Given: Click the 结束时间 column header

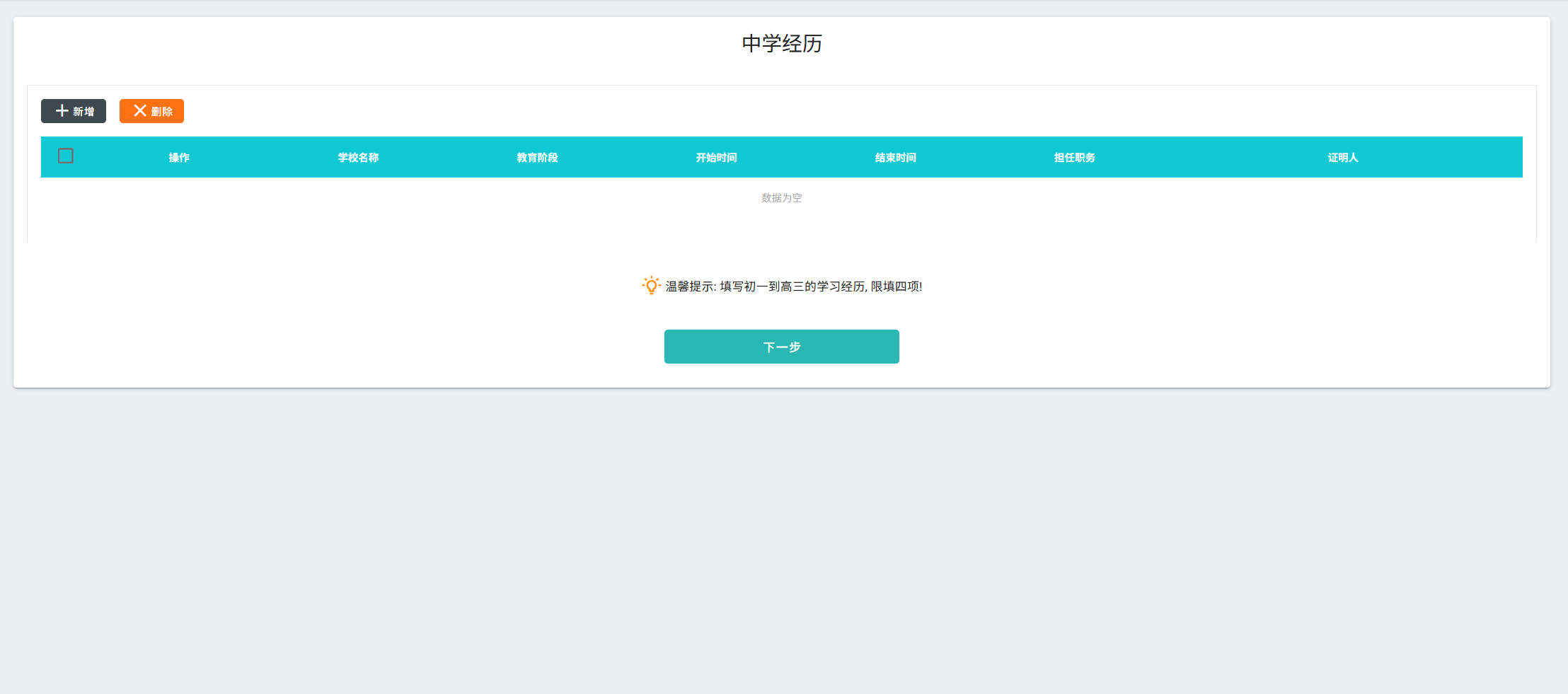Looking at the screenshot, I should (895, 158).
